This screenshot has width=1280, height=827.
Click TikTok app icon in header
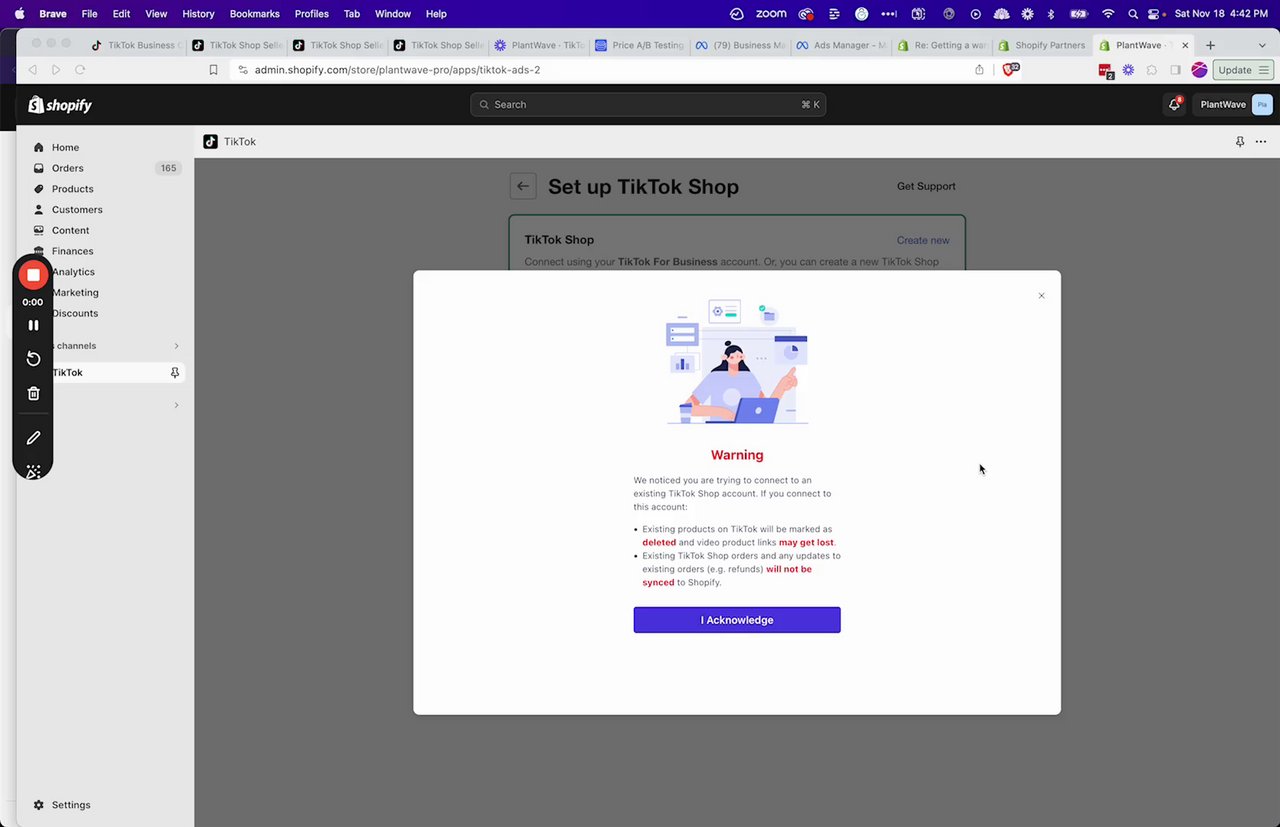[210, 142]
